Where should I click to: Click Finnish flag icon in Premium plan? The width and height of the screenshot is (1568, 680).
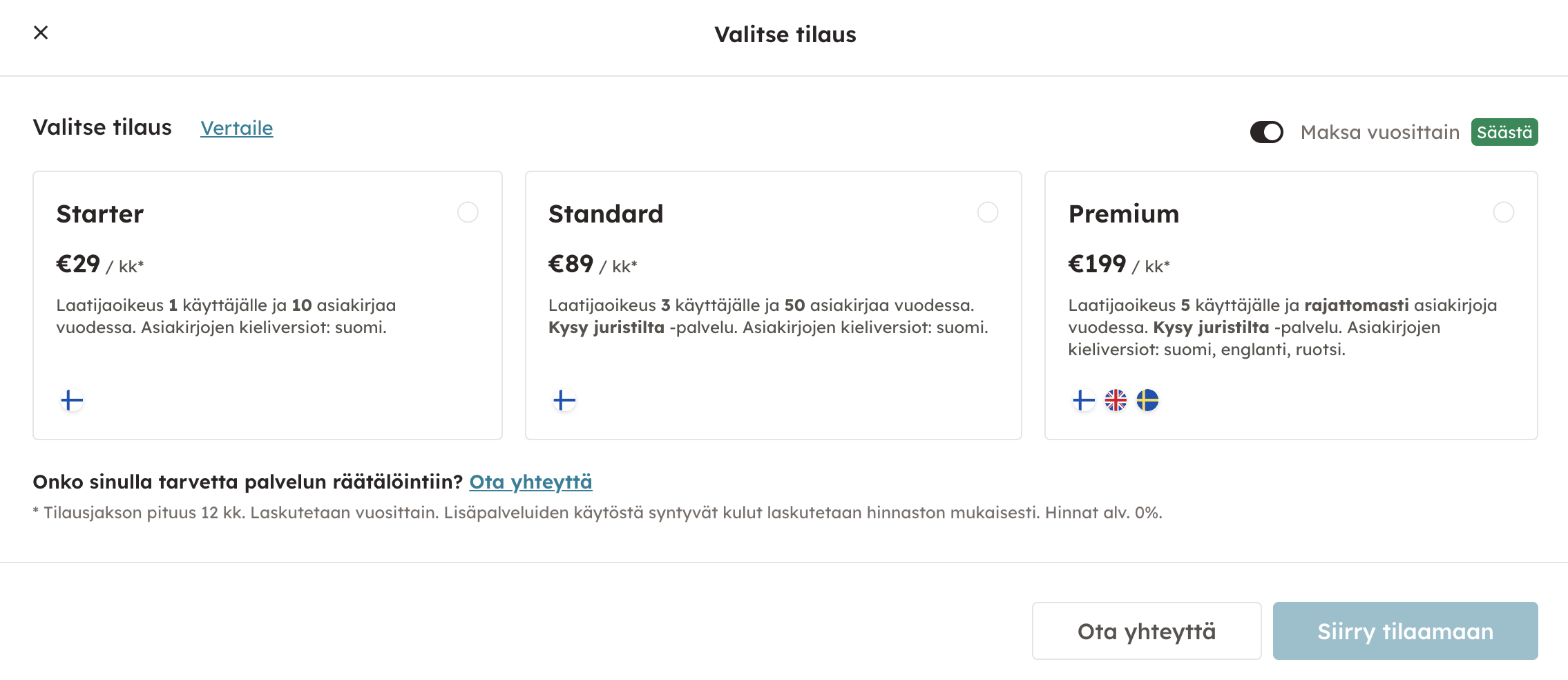[x=1084, y=400]
